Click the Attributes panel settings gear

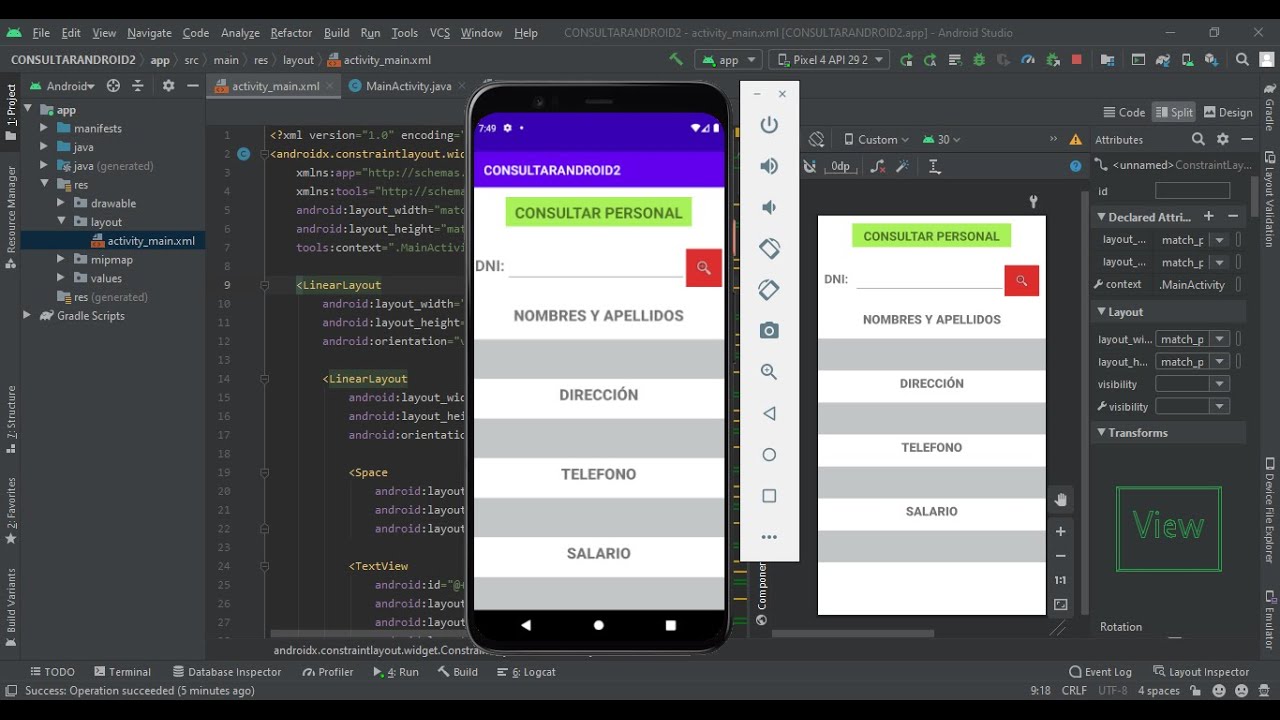(1222, 140)
